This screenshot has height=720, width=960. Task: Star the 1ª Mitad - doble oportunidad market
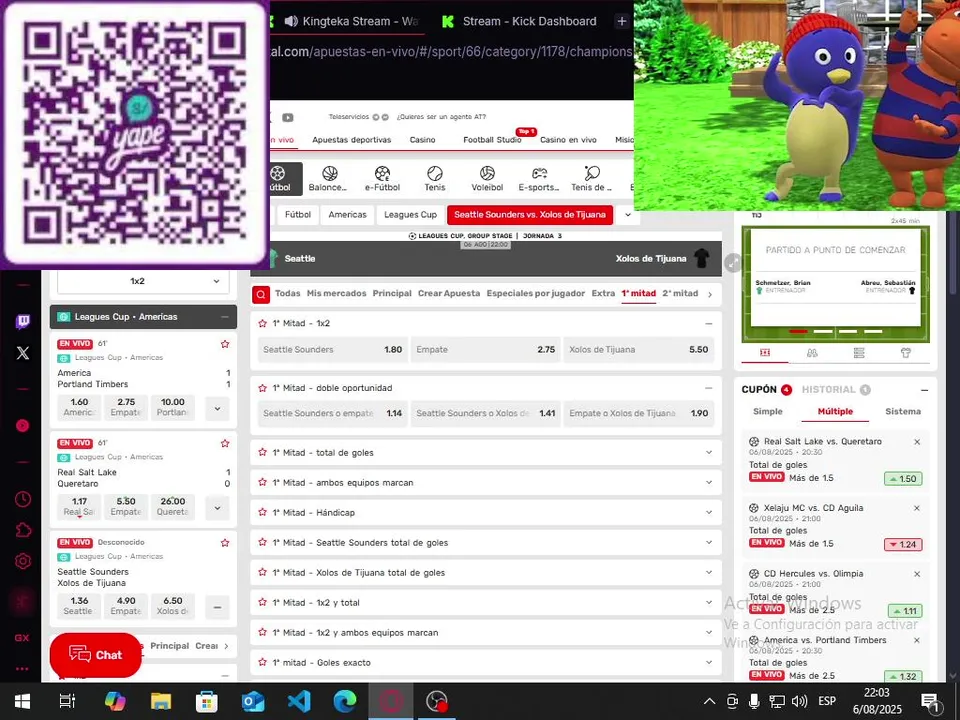coord(263,388)
